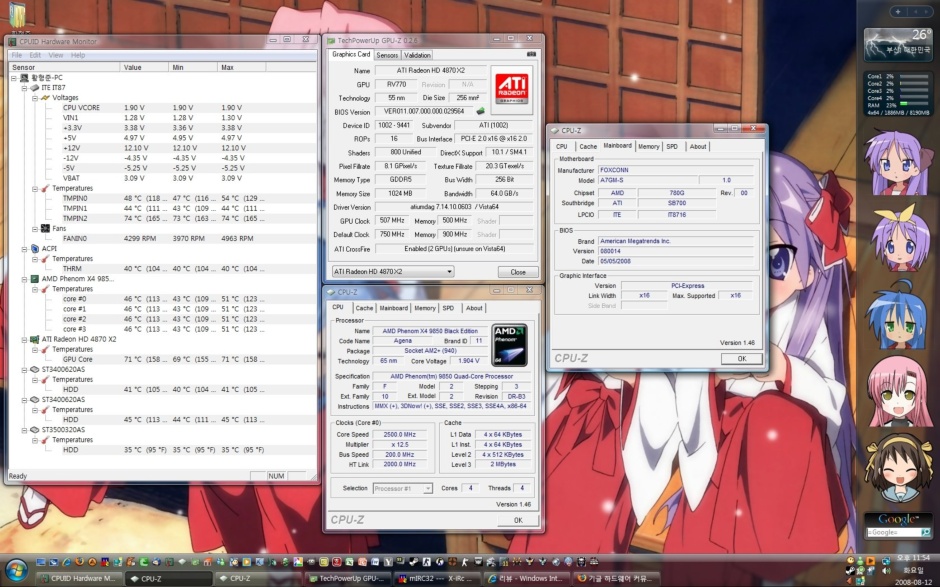The height and width of the screenshot is (587, 940).
Task: Open the Help menu in Hardware Monitor
Action: tap(78, 55)
